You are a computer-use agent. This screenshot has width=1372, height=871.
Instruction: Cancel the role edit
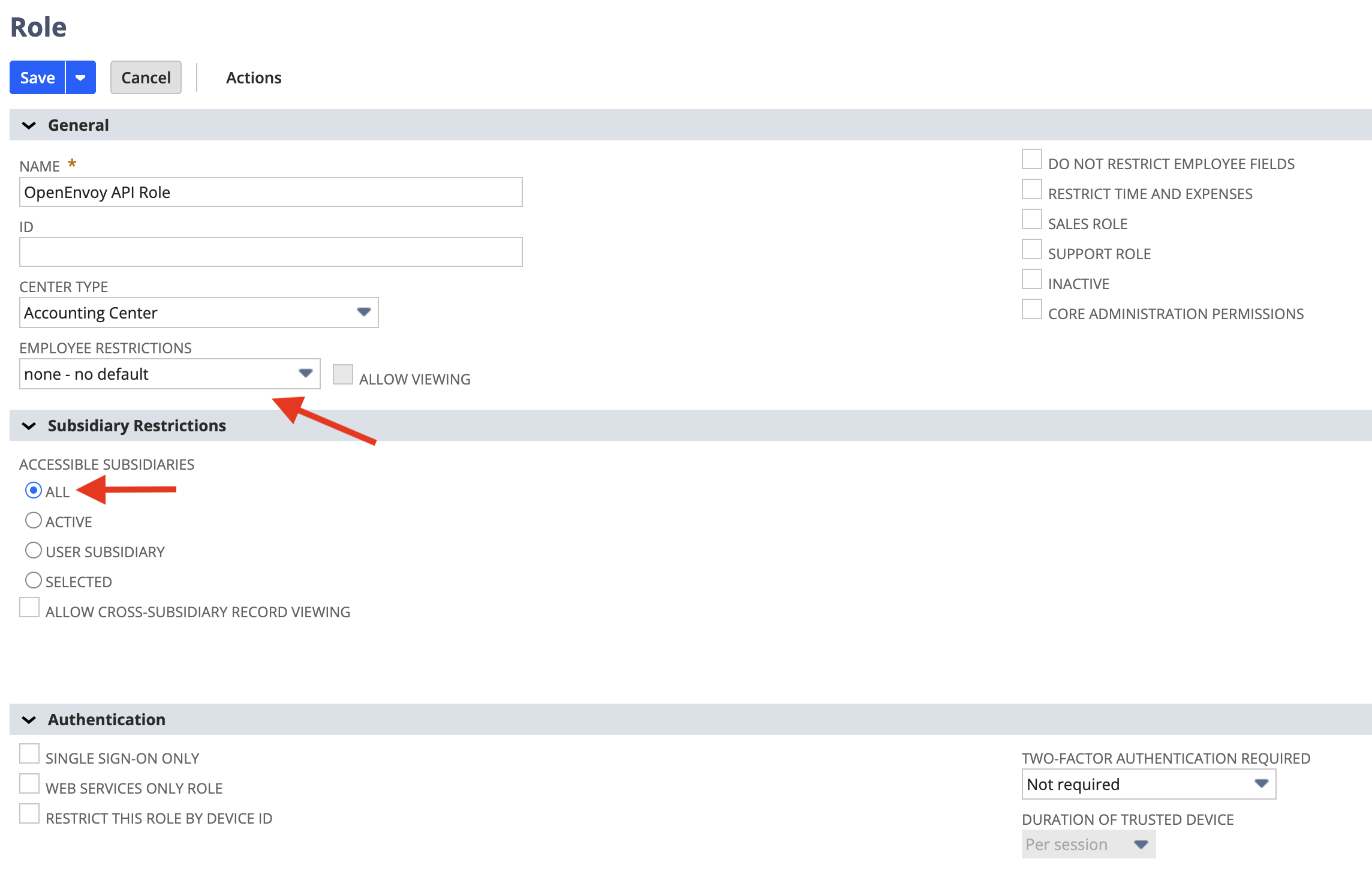pyautogui.click(x=146, y=77)
